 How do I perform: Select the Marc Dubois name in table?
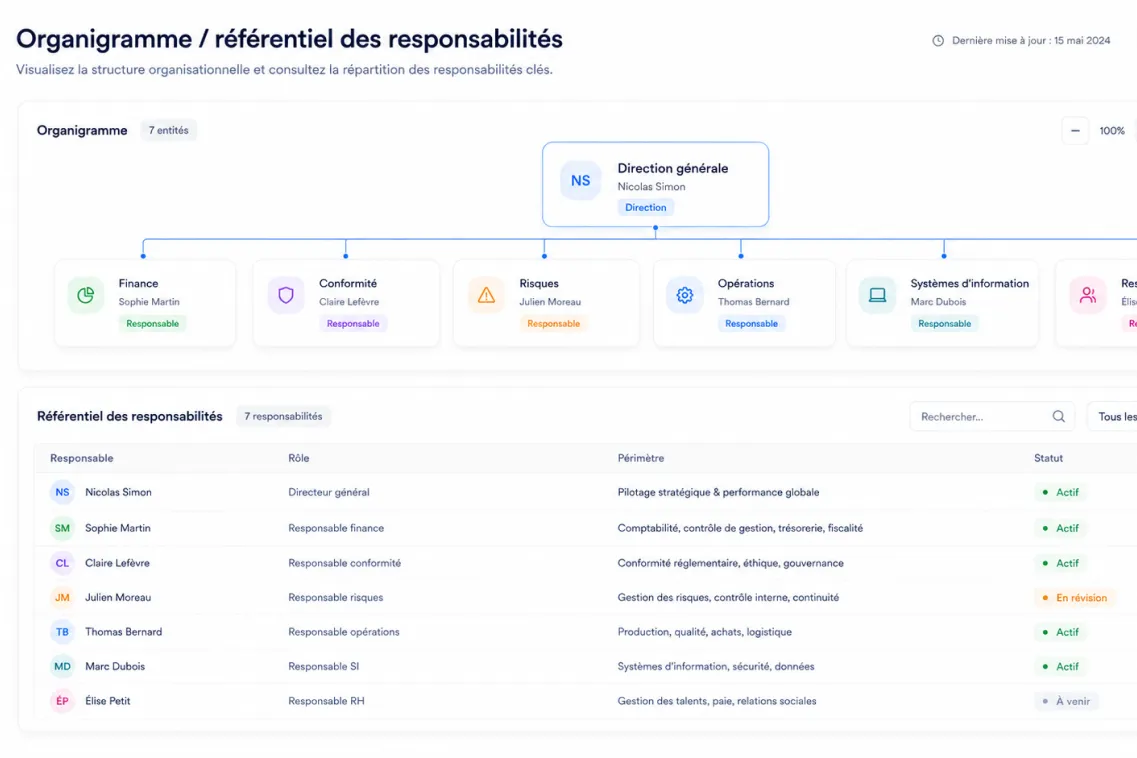[115, 667]
